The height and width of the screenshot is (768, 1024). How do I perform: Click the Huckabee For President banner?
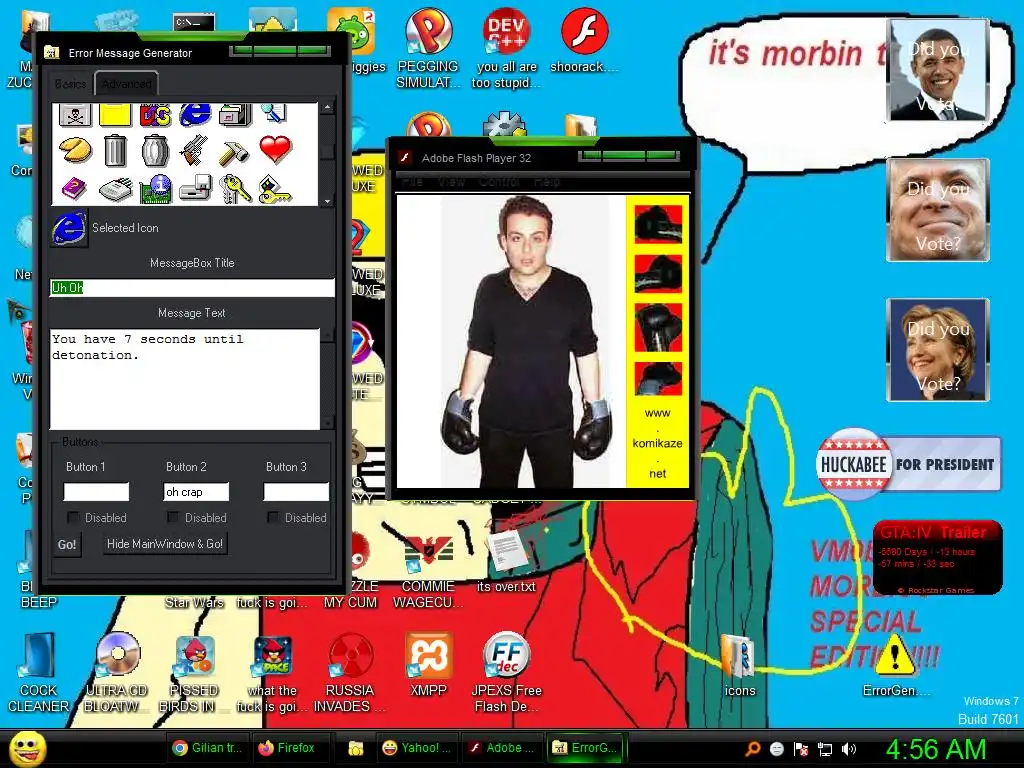pos(908,464)
